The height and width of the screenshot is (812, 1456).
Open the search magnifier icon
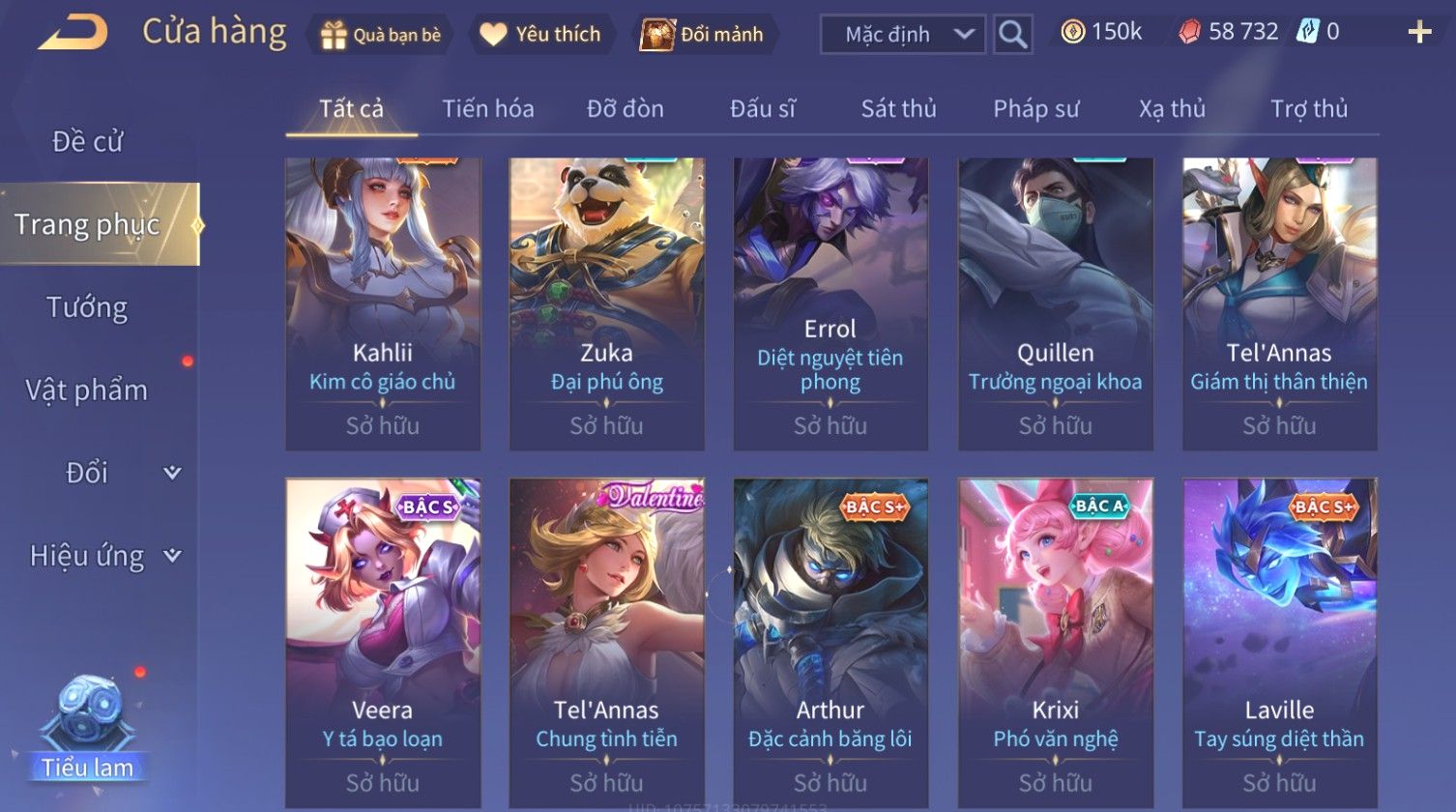tap(1012, 35)
